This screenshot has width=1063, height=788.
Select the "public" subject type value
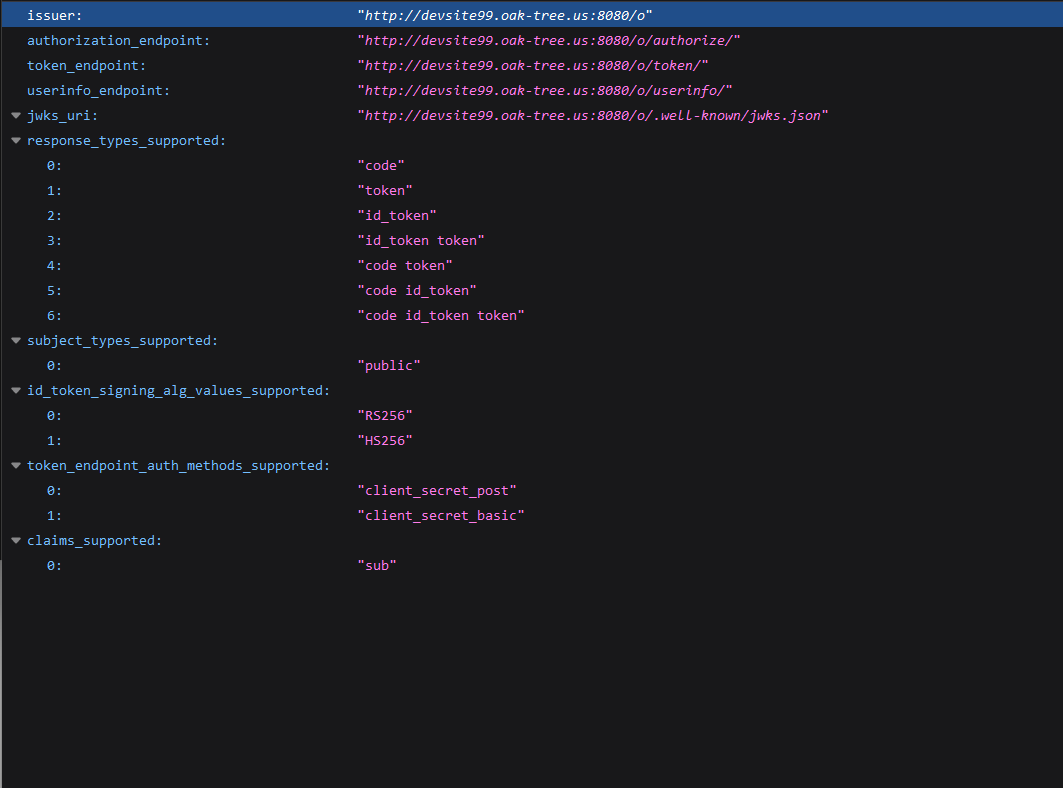click(389, 365)
